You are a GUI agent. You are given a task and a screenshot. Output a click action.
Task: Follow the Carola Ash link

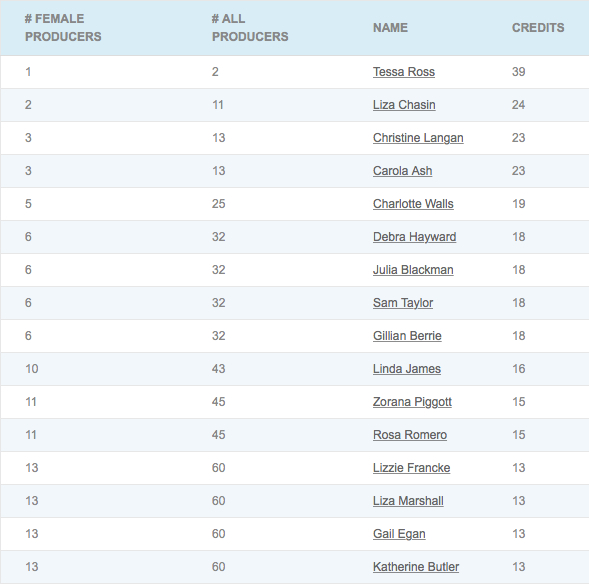[402, 171]
